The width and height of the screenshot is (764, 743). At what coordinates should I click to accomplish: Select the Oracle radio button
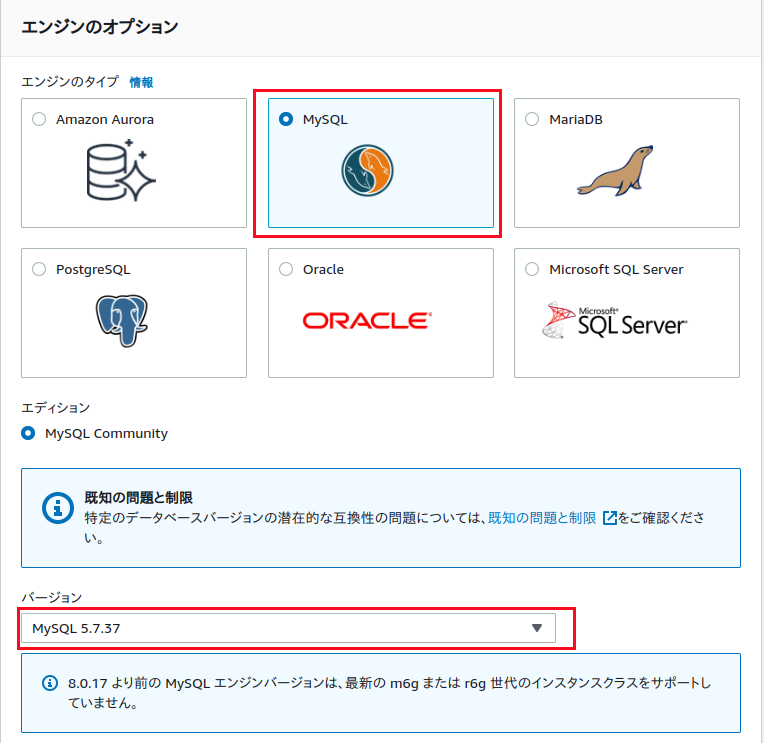coord(286,269)
